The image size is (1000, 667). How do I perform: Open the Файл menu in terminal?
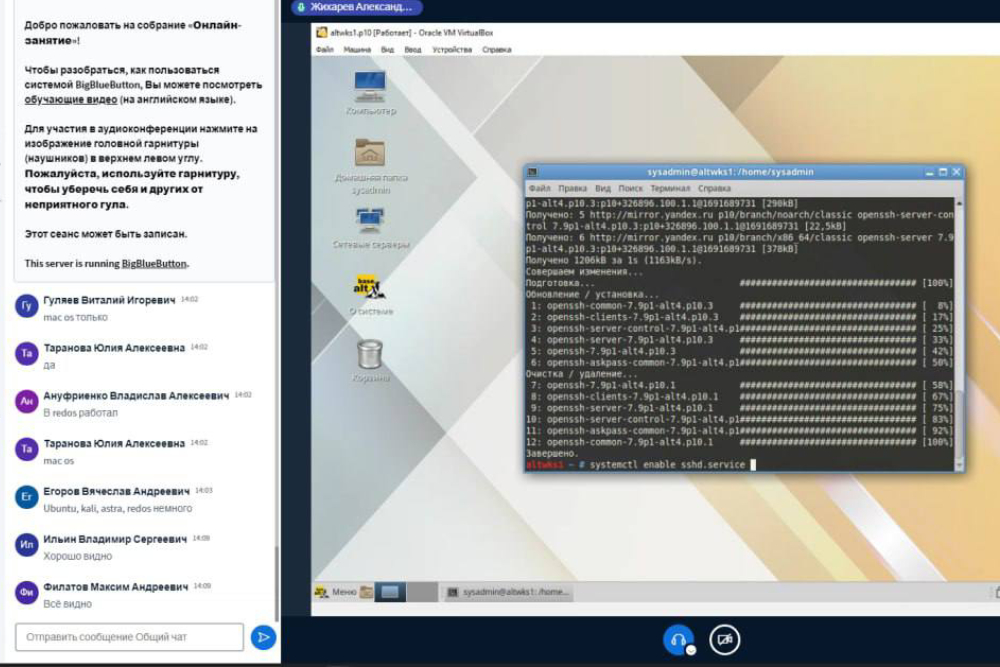click(539, 188)
